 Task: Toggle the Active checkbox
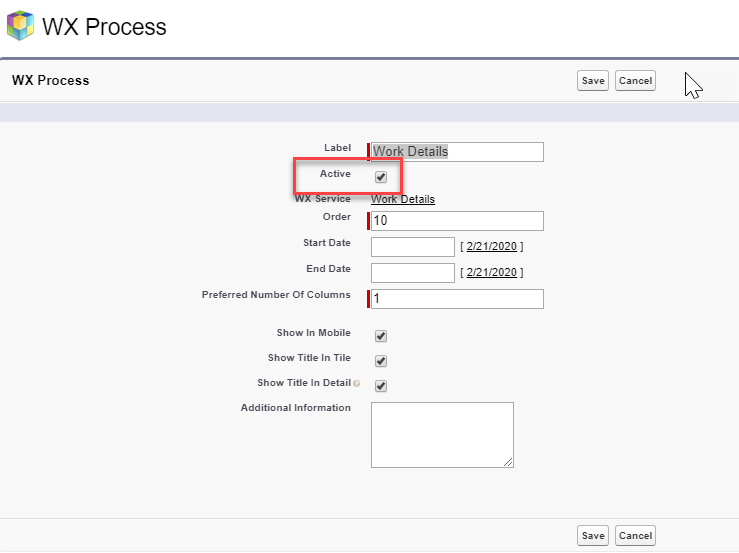pyautogui.click(x=381, y=177)
